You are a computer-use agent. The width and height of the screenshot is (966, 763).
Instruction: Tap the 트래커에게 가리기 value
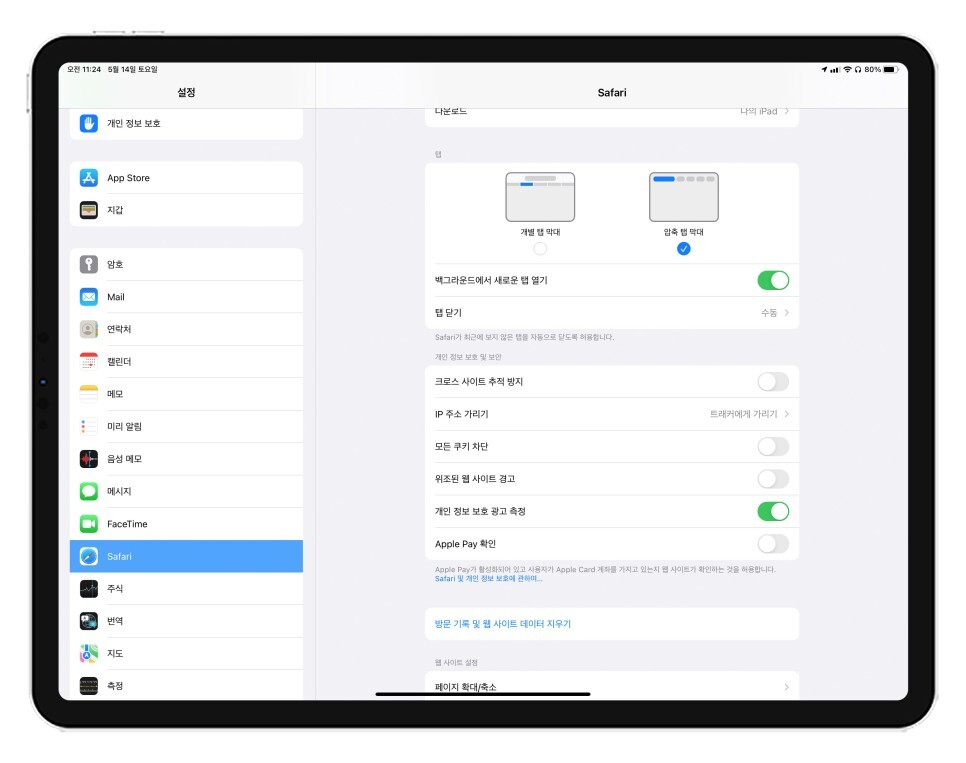tap(743, 414)
